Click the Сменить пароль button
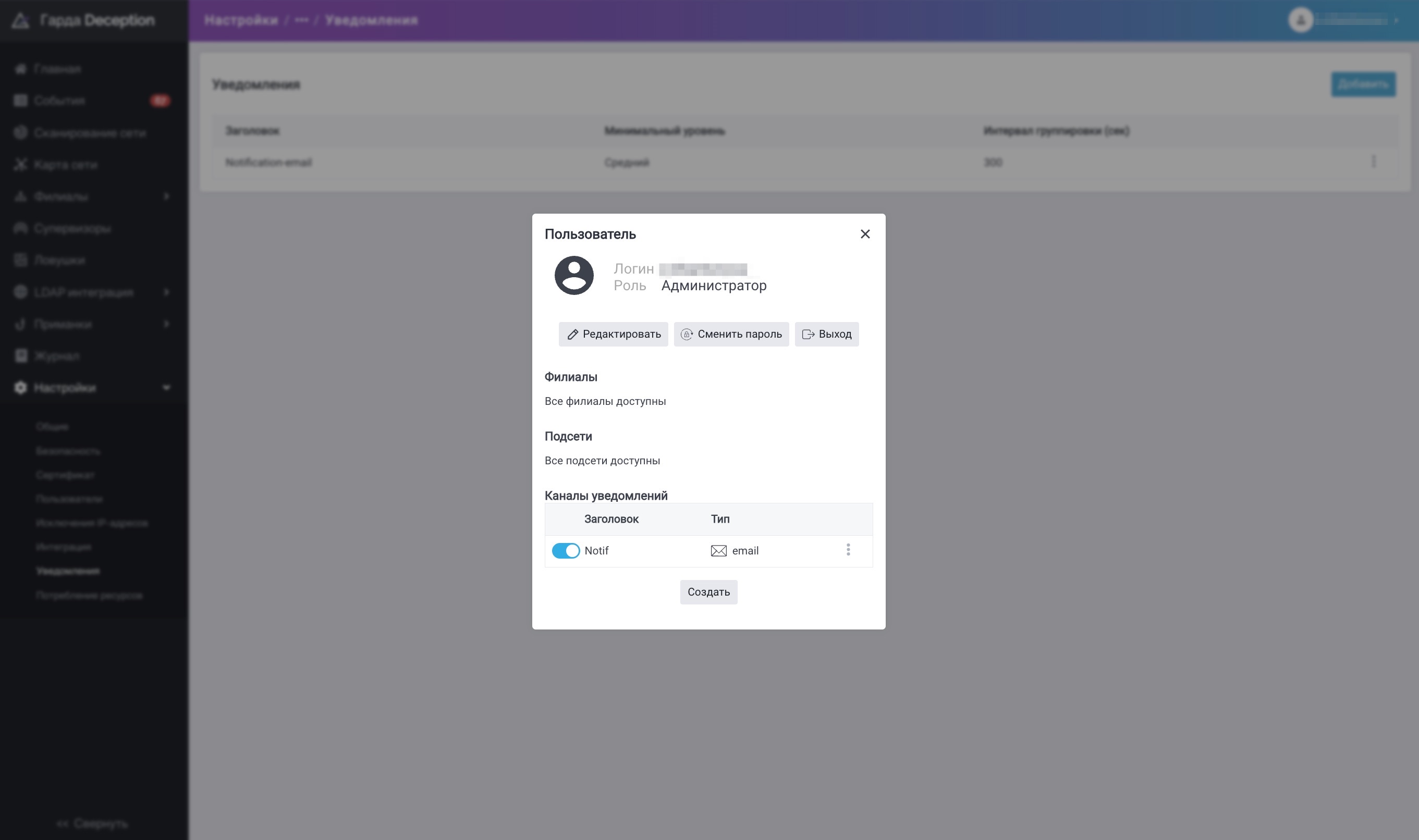The height and width of the screenshot is (840, 1419). (x=731, y=335)
